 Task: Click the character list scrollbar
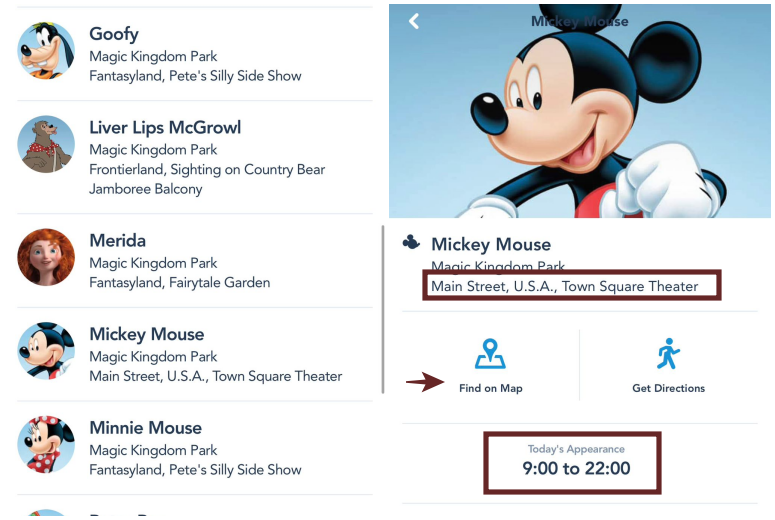384,310
